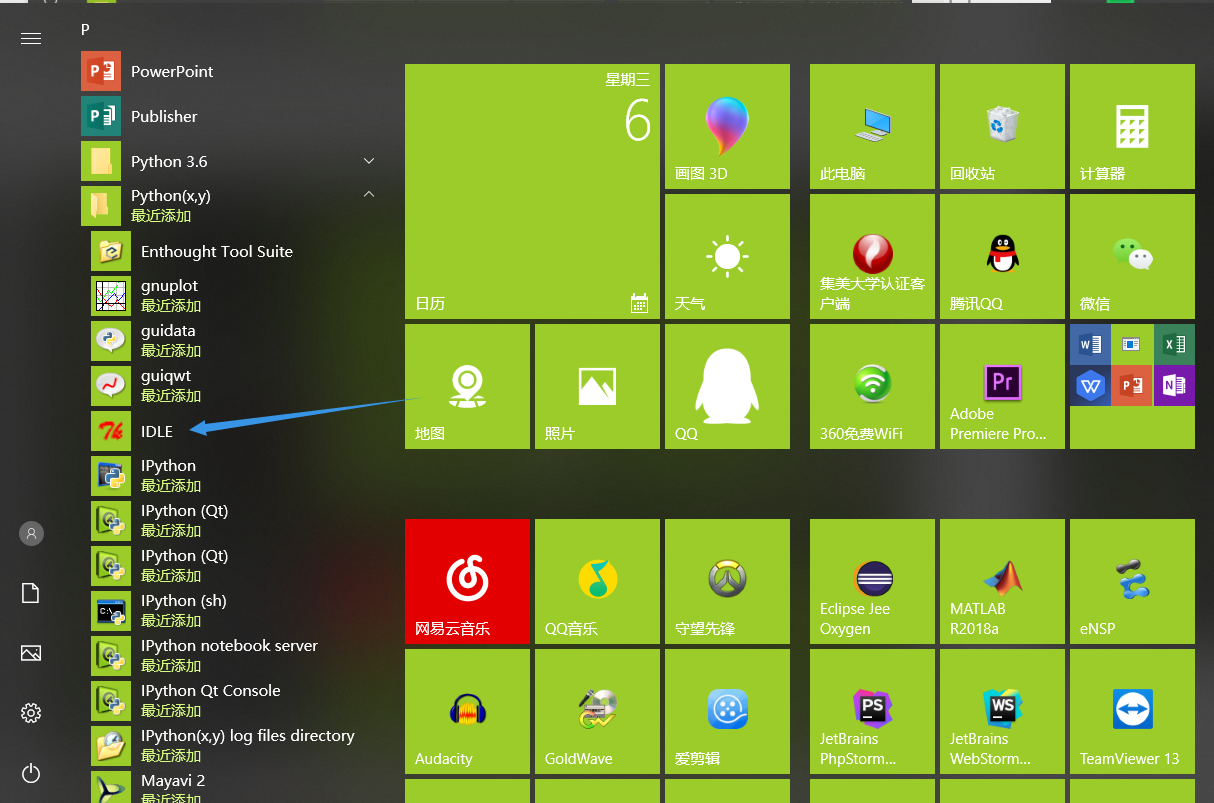Open Documents from Start sidebar
Viewport: 1214px width, 803px height.
pos(31,593)
